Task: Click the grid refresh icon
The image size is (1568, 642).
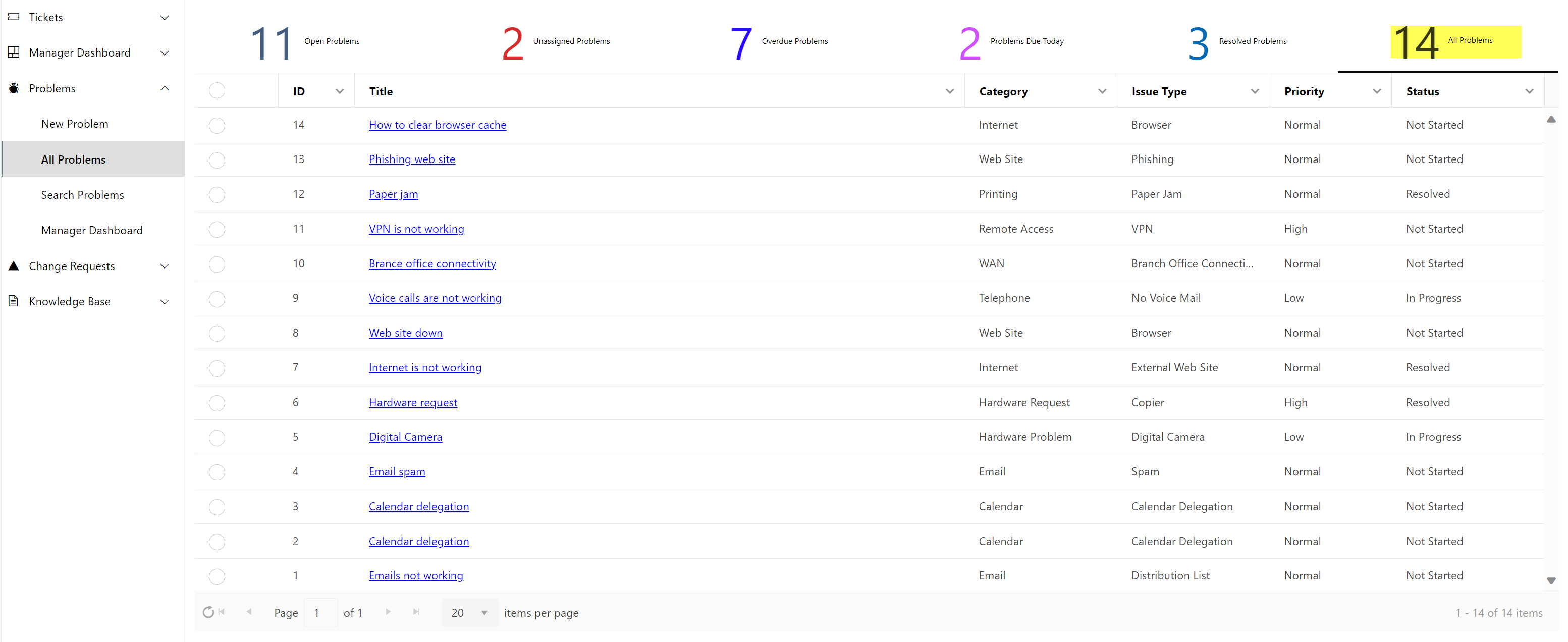Action: click(x=208, y=612)
